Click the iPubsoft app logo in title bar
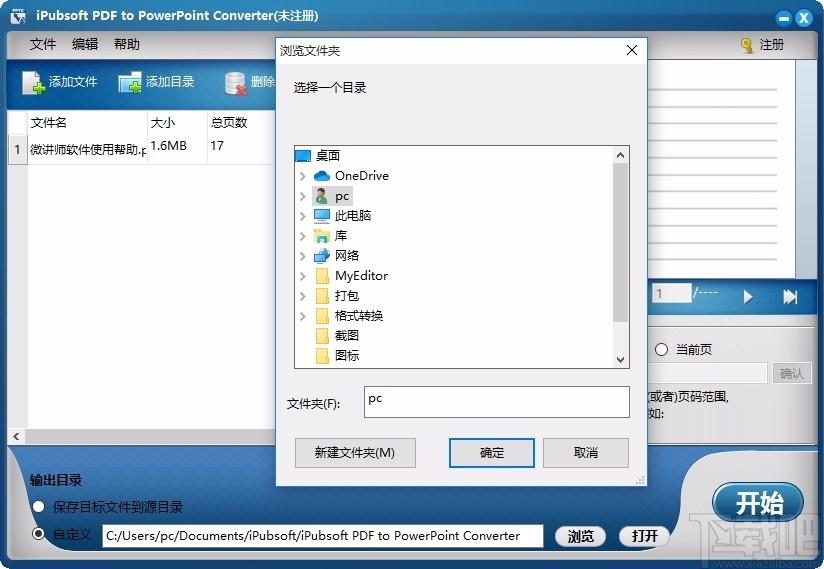This screenshot has height=569, width=824. [x=18, y=16]
